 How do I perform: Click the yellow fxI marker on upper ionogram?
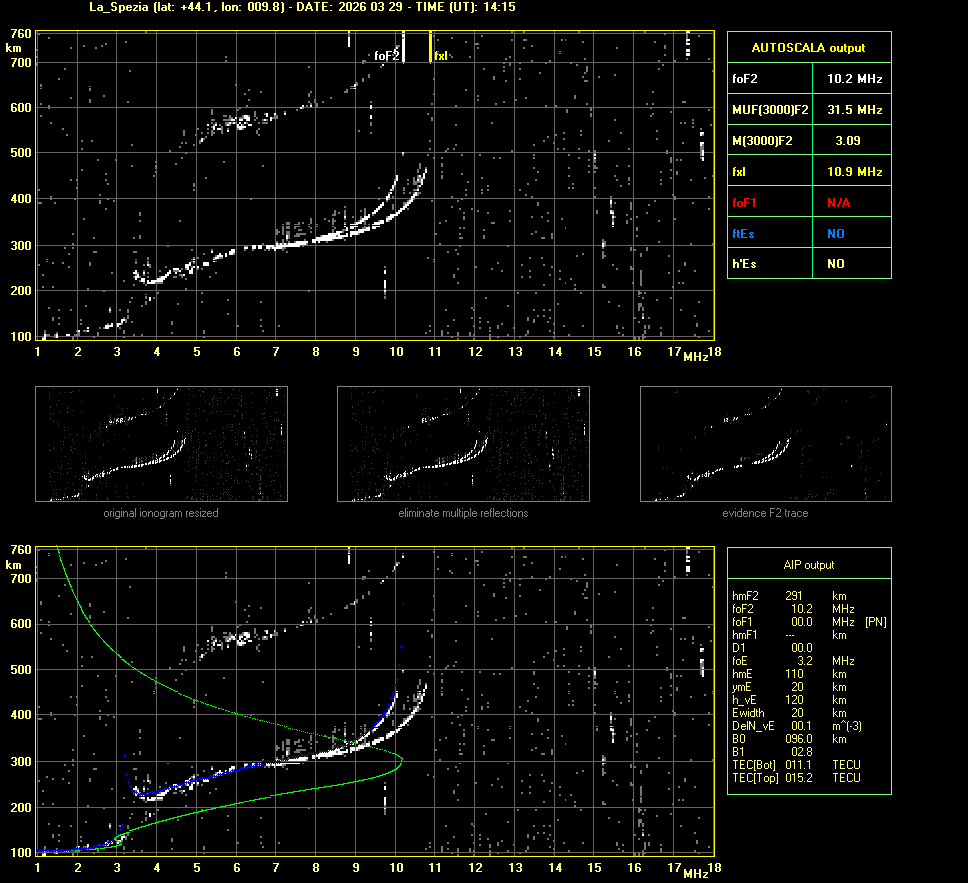(431, 47)
